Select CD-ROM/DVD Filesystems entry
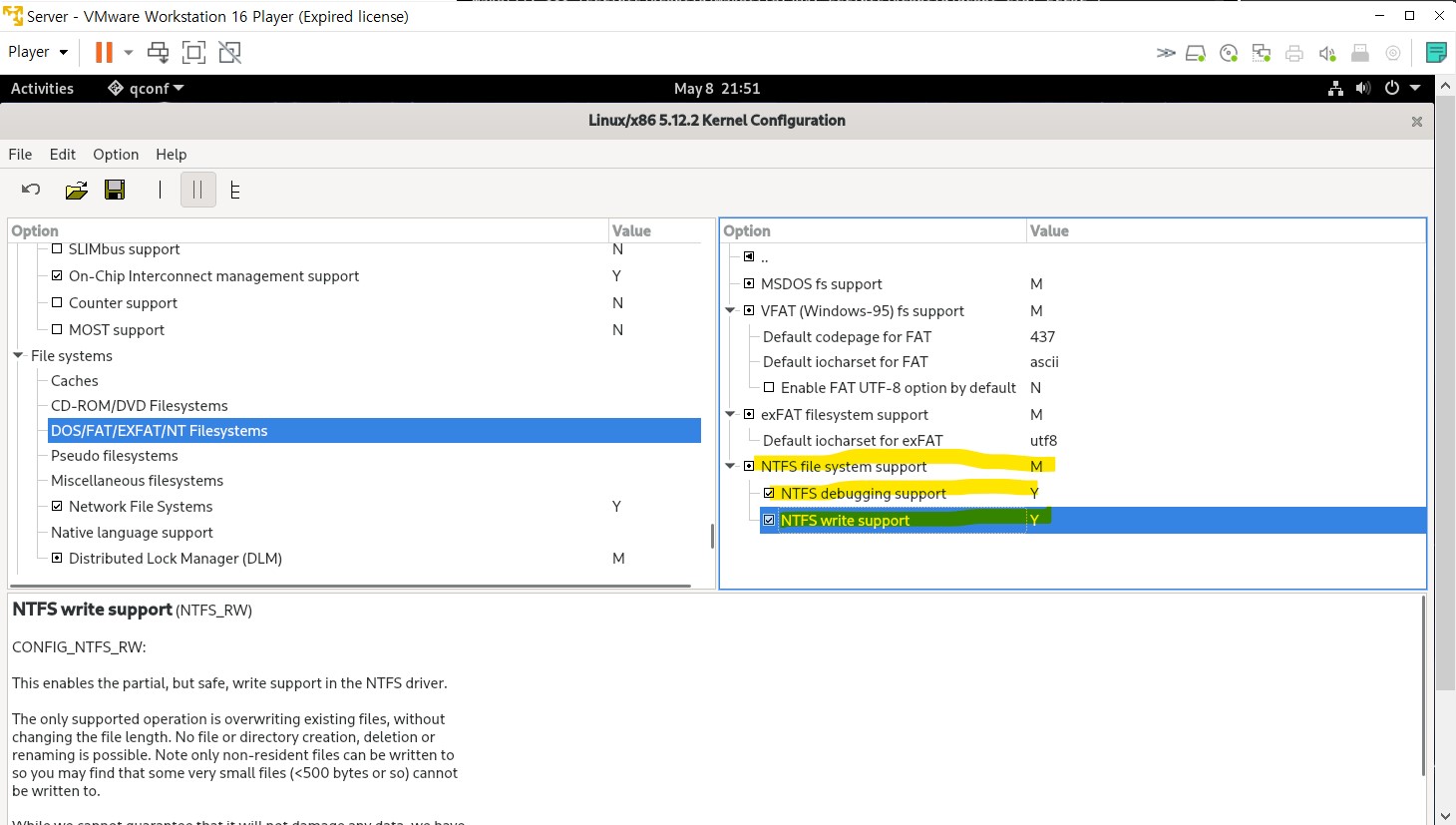 pyautogui.click(x=139, y=405)
